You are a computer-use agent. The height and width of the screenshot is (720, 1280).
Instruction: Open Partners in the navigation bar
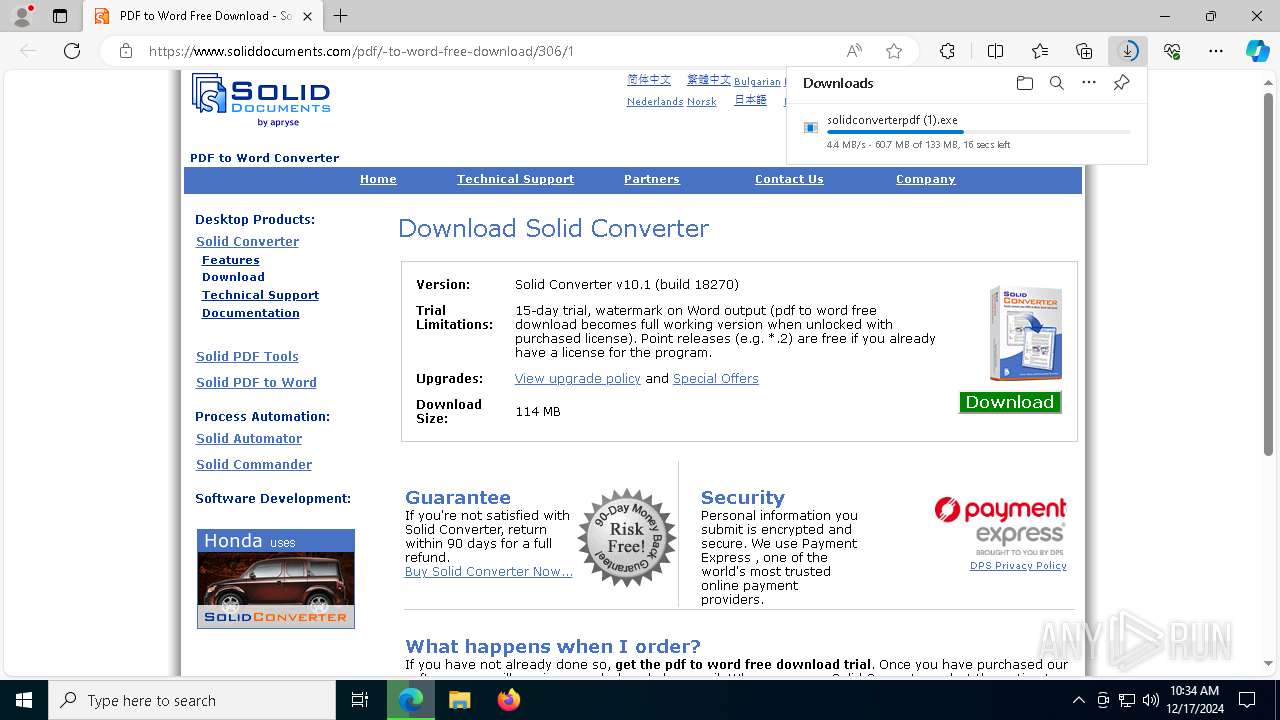(x=652, y=179)
